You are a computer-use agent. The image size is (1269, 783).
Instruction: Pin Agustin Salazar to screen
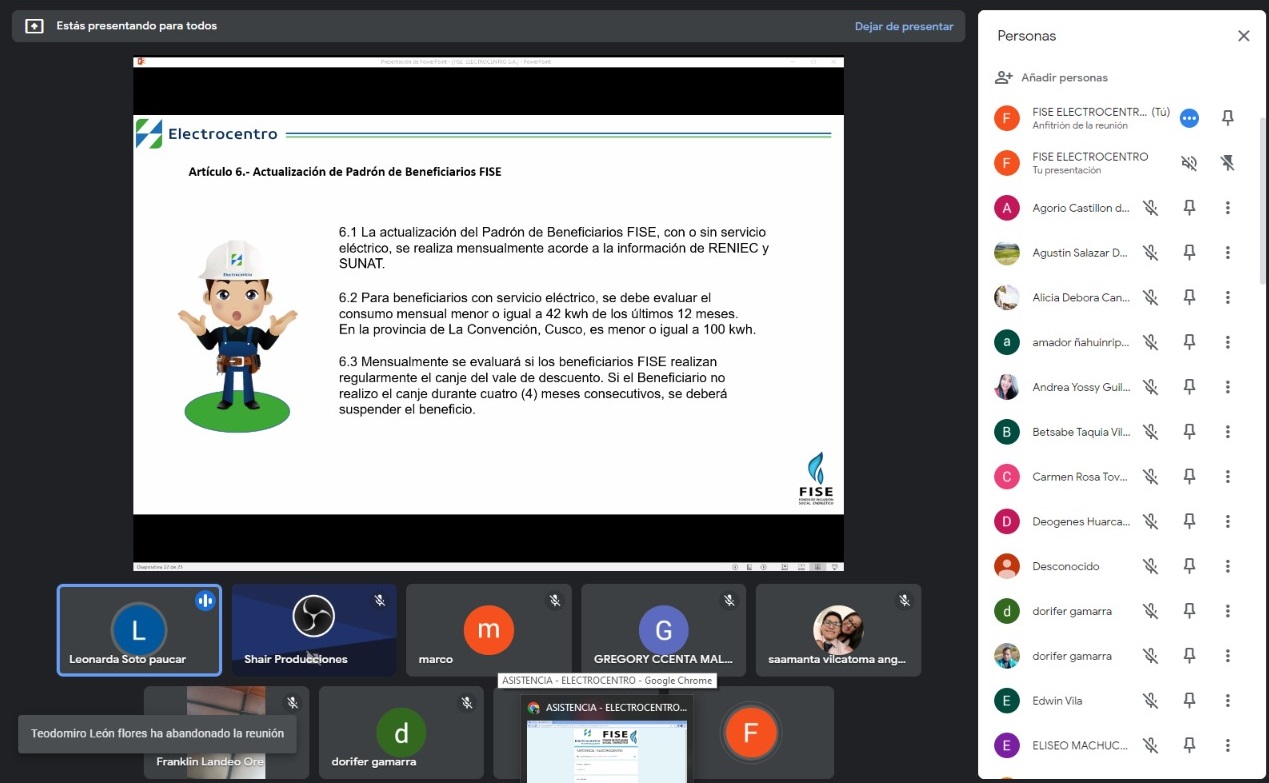(1189, 253)
